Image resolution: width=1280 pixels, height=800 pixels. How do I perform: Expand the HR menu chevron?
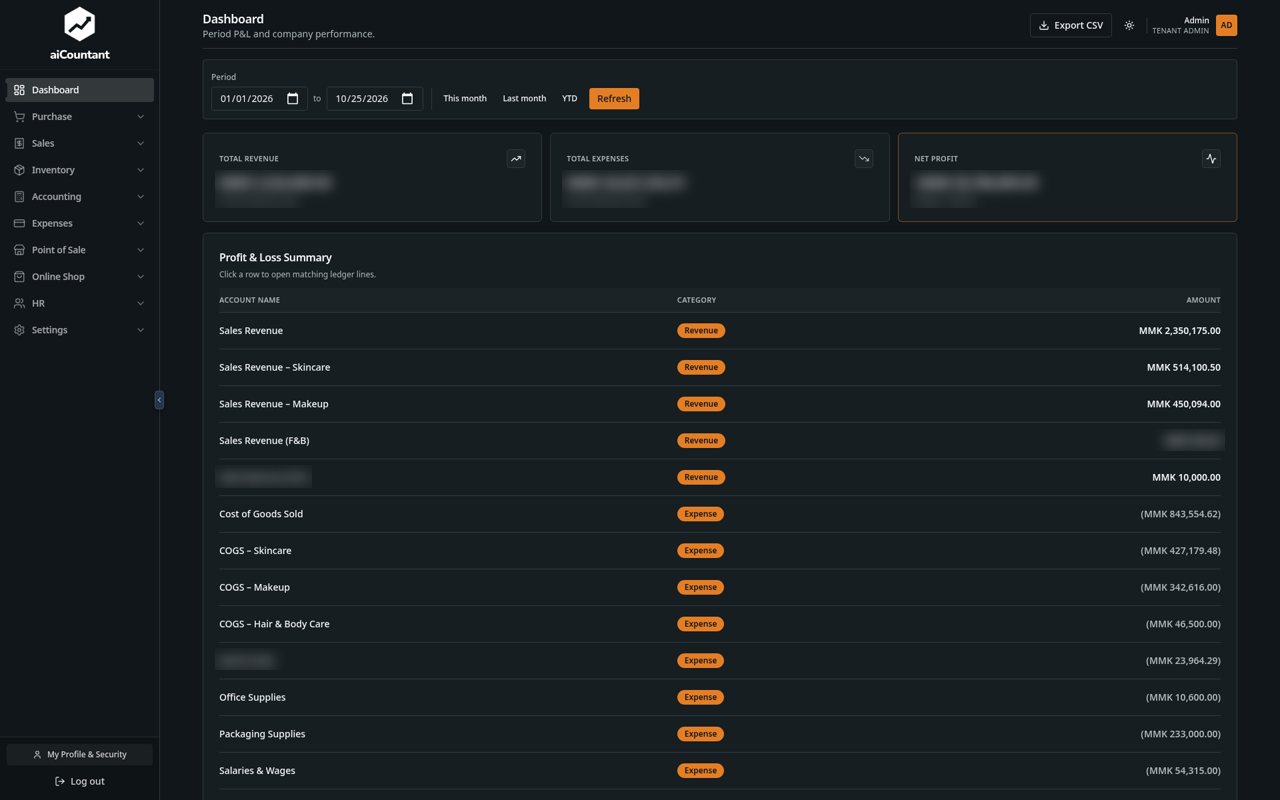[140, 303]
